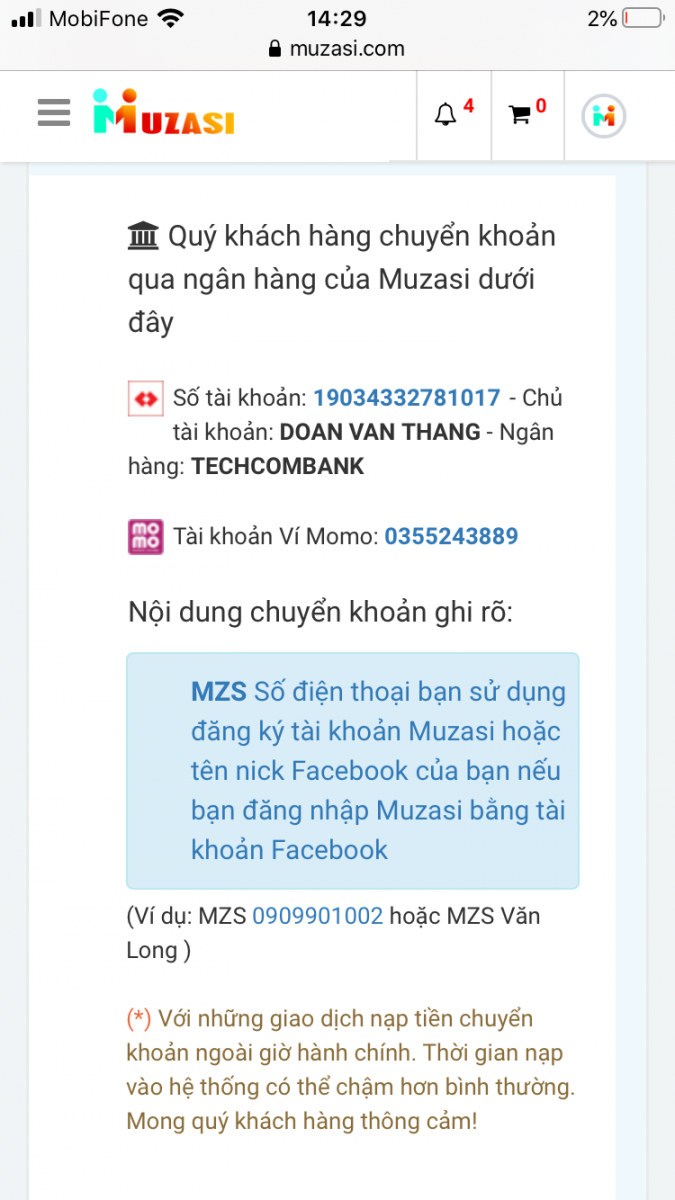
Task: Tap the muzasi.com address bar
Action: [x=337, y=49]
